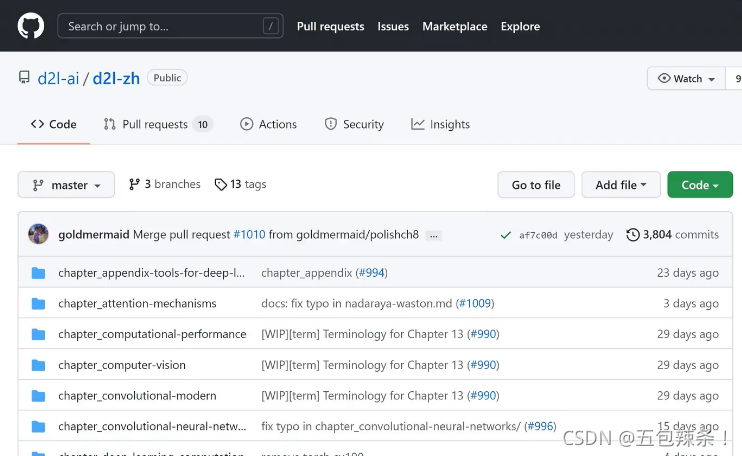This screenshot has height=456, width=742.
Task: Open the d2l-ai organization link
Action: [58, 78]
